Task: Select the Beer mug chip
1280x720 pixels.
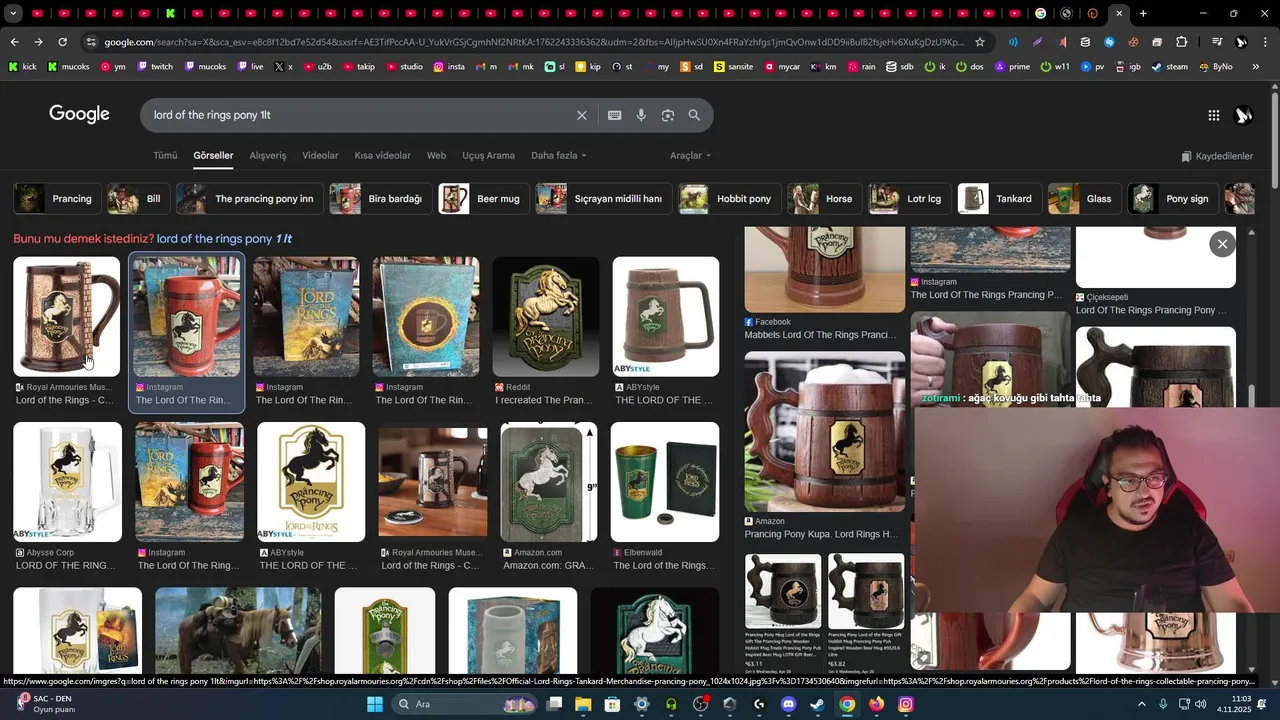Action: point(484,199)
